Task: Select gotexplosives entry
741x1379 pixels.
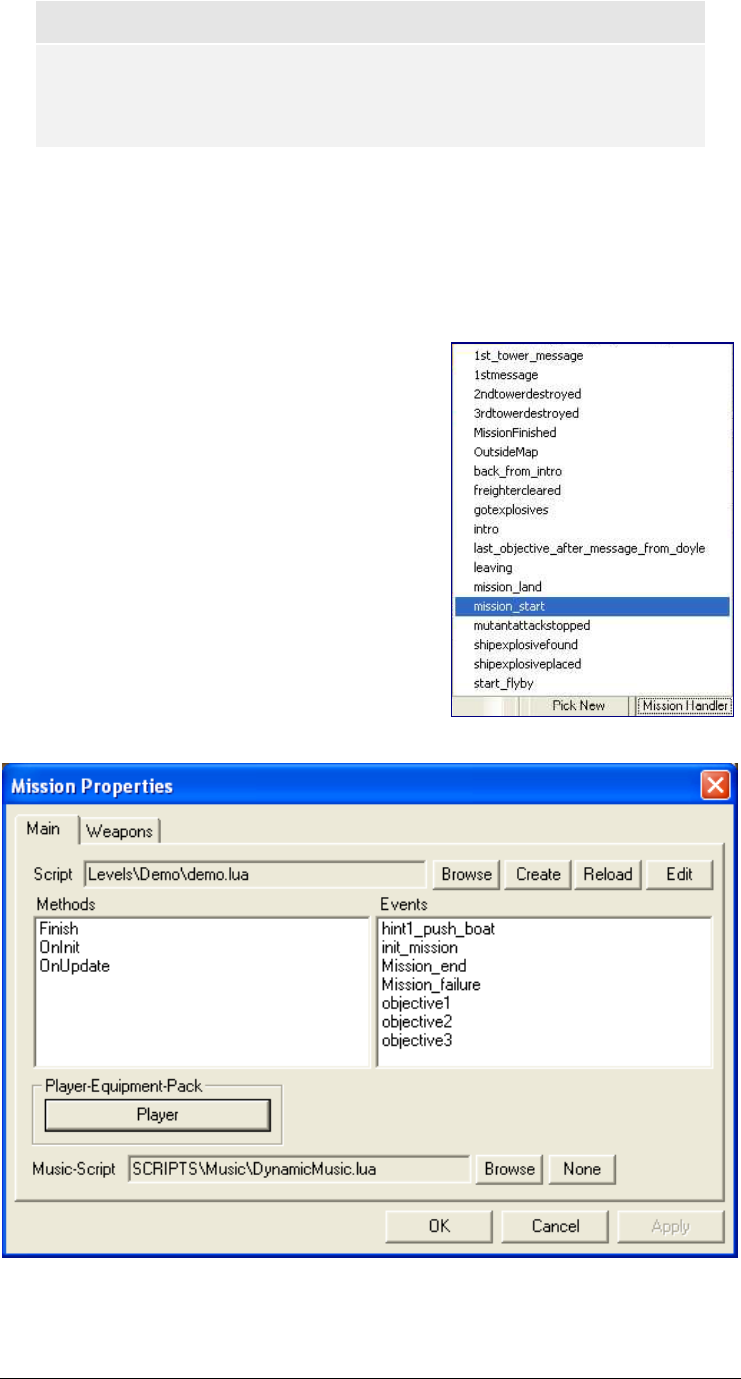Action: [x=511, y=510]
